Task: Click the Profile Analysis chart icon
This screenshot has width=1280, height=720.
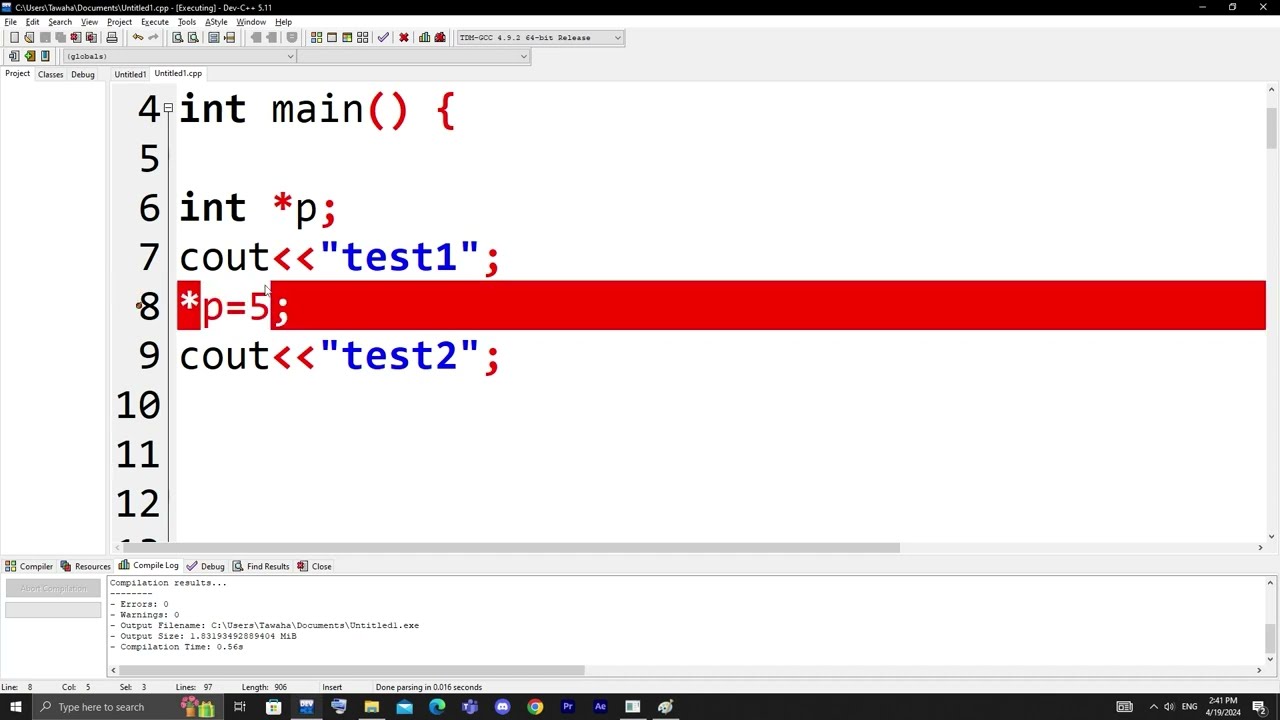Action: pos(424,37)
